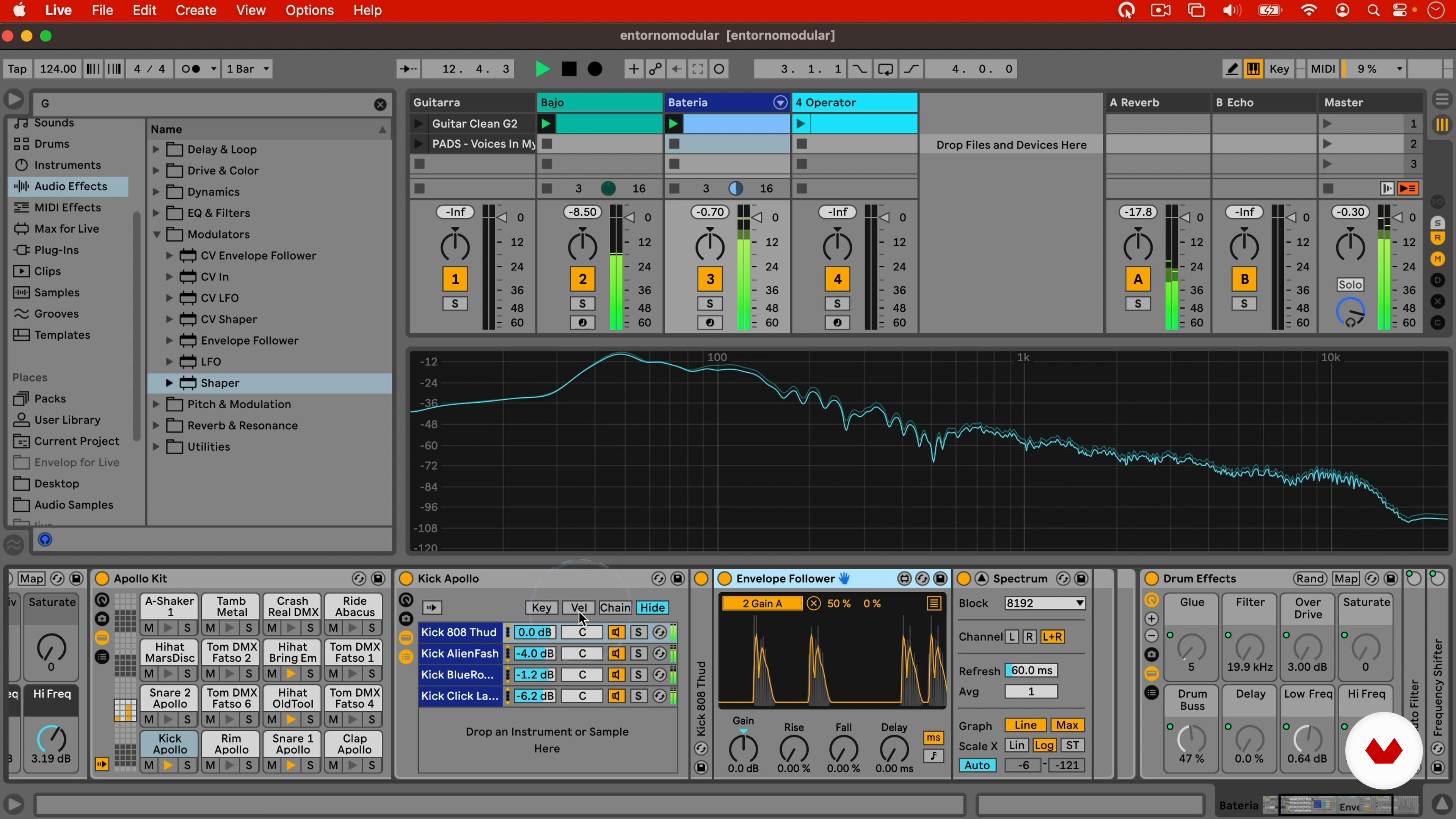
Task: Click Session Record circle button
Action: coord(720,69)
